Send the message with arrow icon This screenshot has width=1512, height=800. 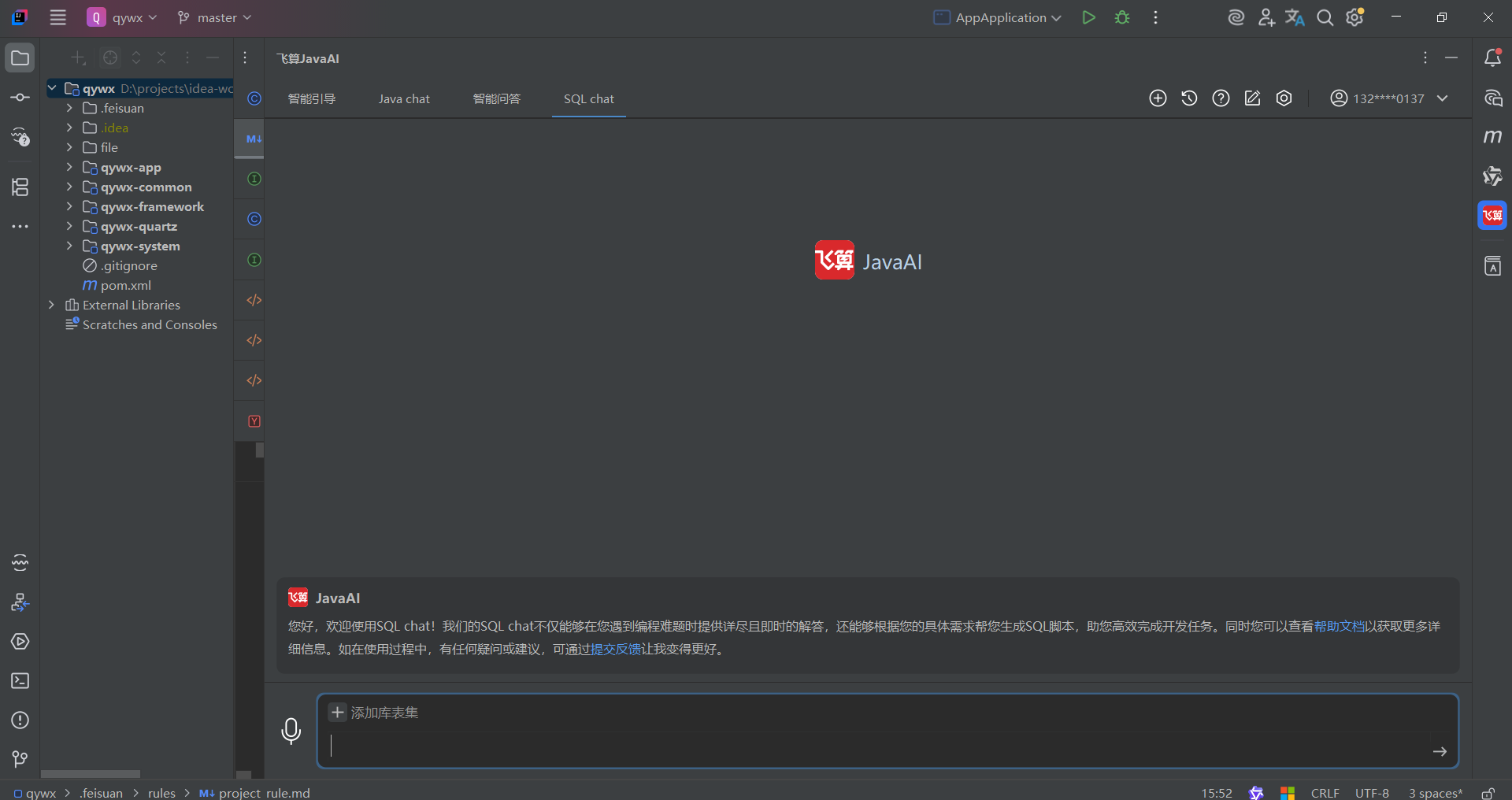coord(1440,752)
